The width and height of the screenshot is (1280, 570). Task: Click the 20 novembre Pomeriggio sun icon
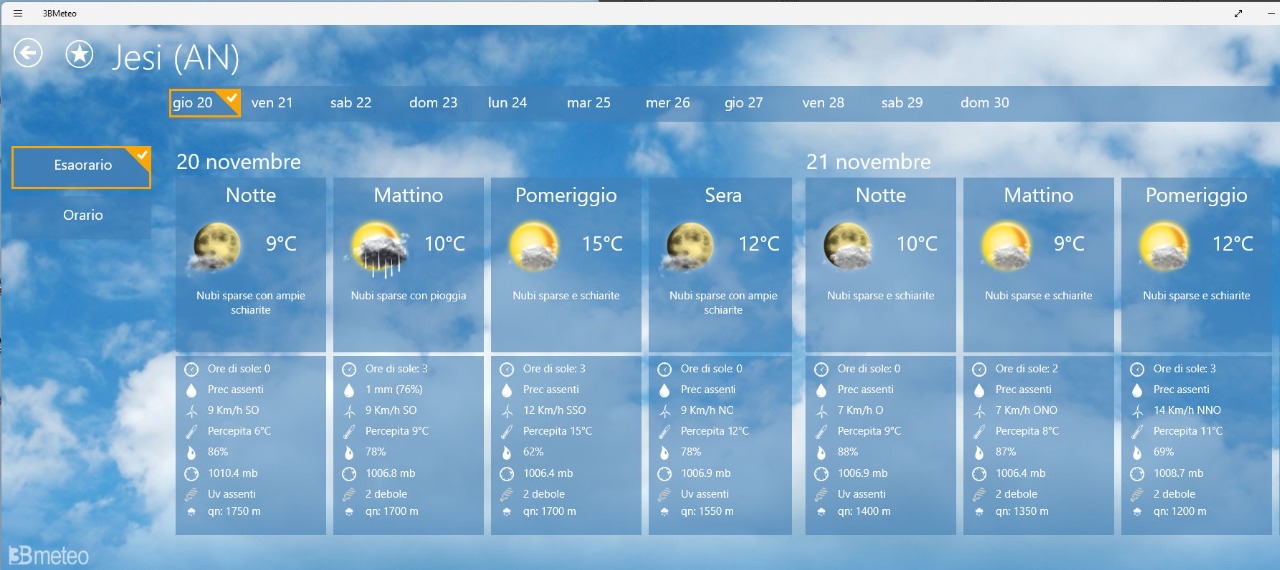coord(534,246)
